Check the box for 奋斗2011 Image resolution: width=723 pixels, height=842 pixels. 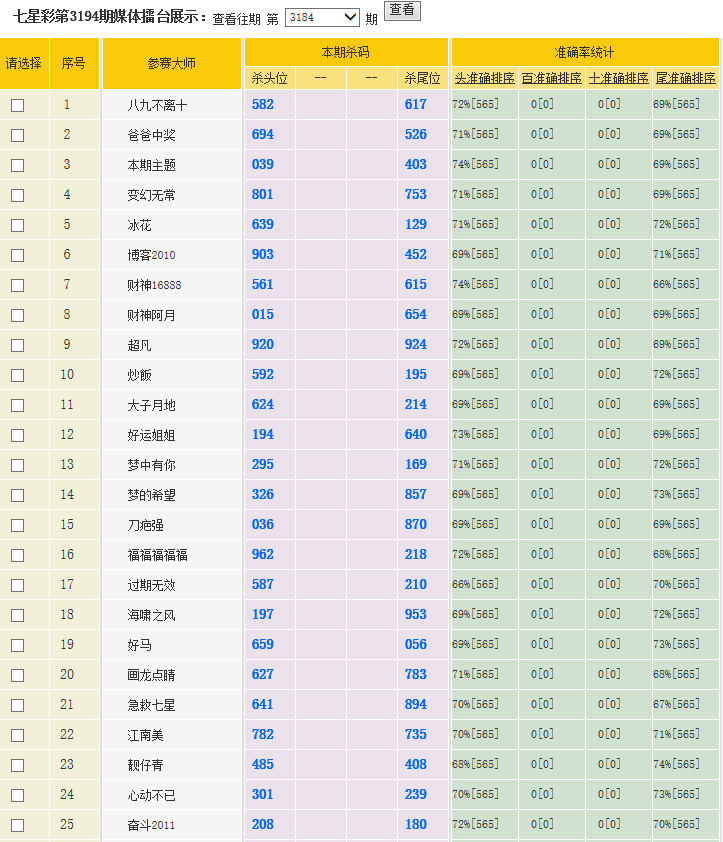click(17, 825)
